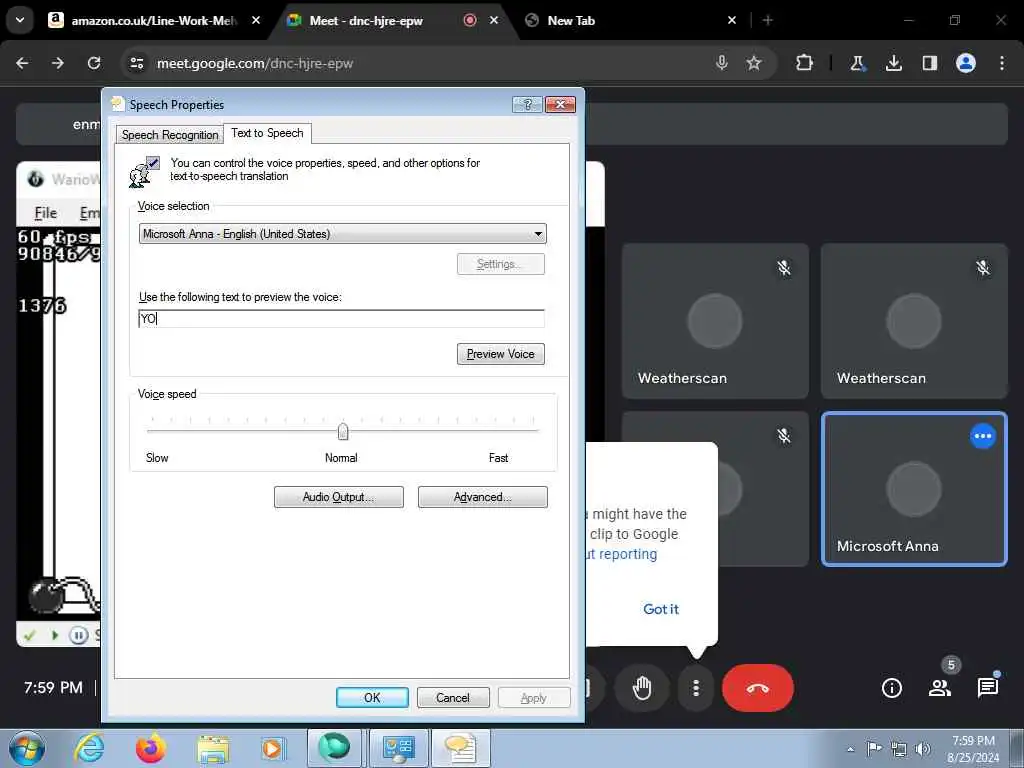Switch to Control Panel window on taskbar

pos(398,748)
